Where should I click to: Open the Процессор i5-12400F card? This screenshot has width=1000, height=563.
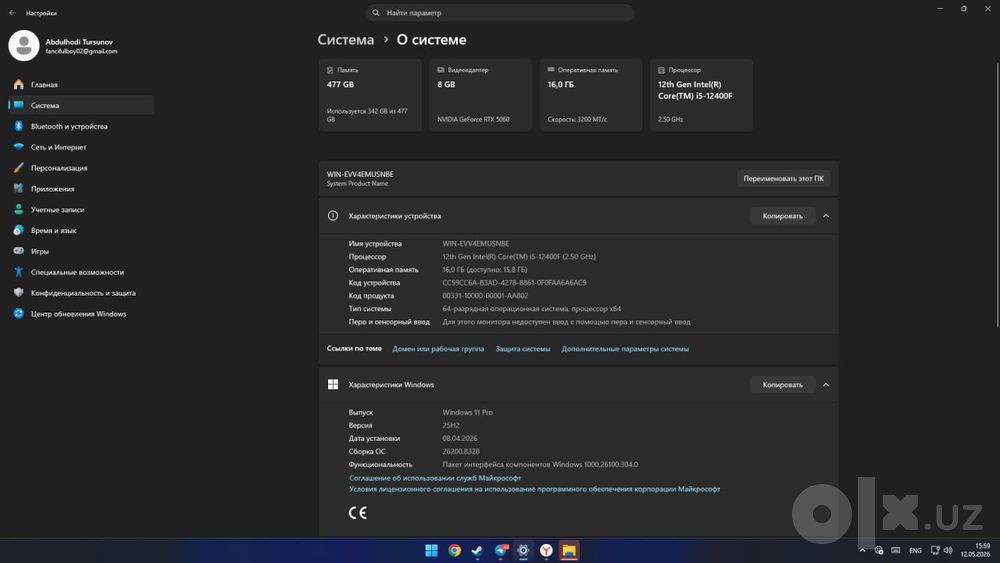(701, 95)
